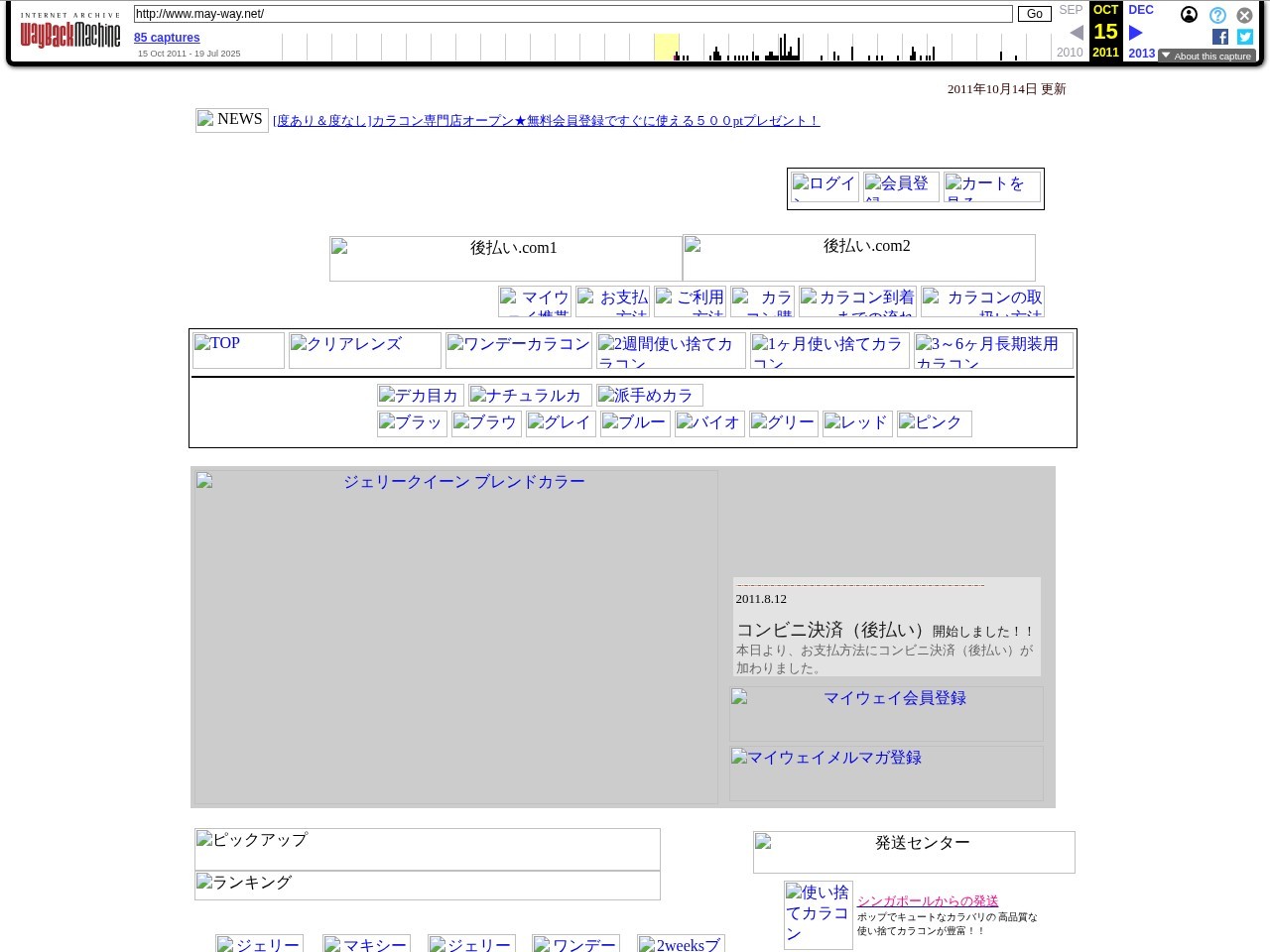Open the Wayback Machine help icon
The image size is (1270, 952).
pos(1217,15)
